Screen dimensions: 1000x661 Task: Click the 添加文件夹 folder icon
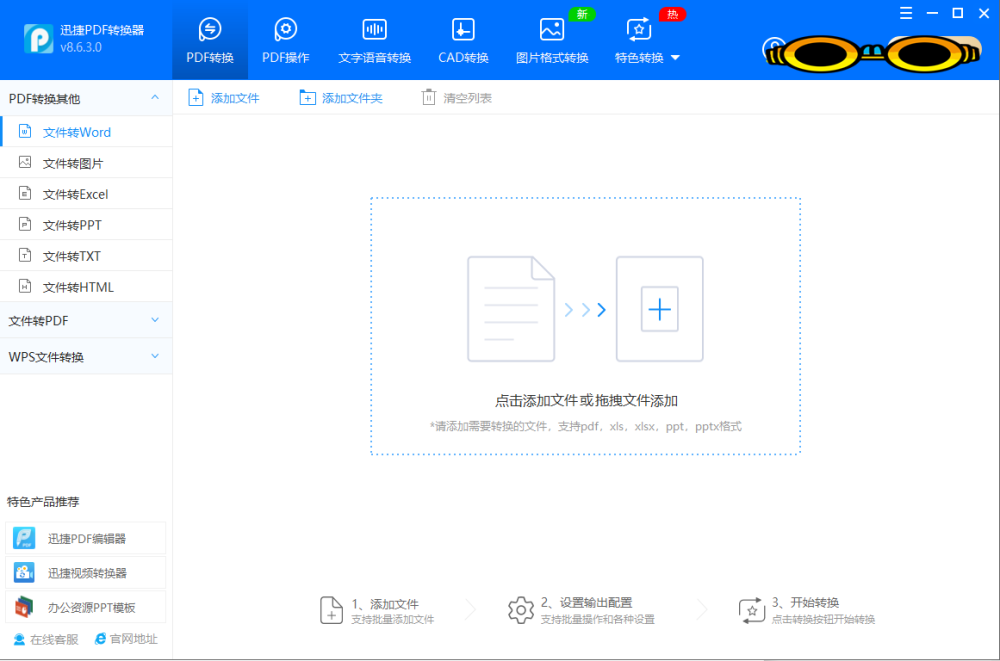[307, 98]
